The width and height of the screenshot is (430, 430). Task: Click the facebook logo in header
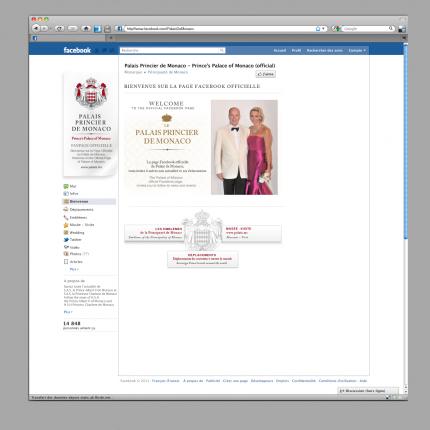pyautogui.click(x=77, y=50)
